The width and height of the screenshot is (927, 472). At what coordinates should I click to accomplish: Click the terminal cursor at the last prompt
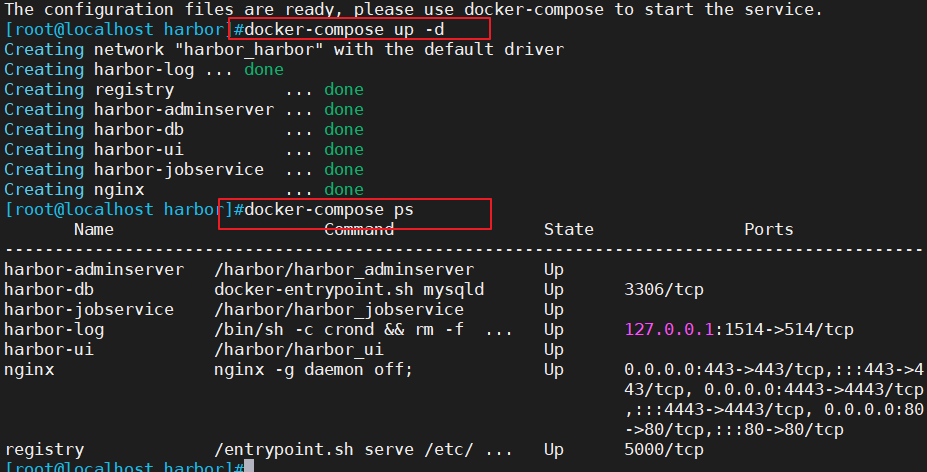pos(249,467)
